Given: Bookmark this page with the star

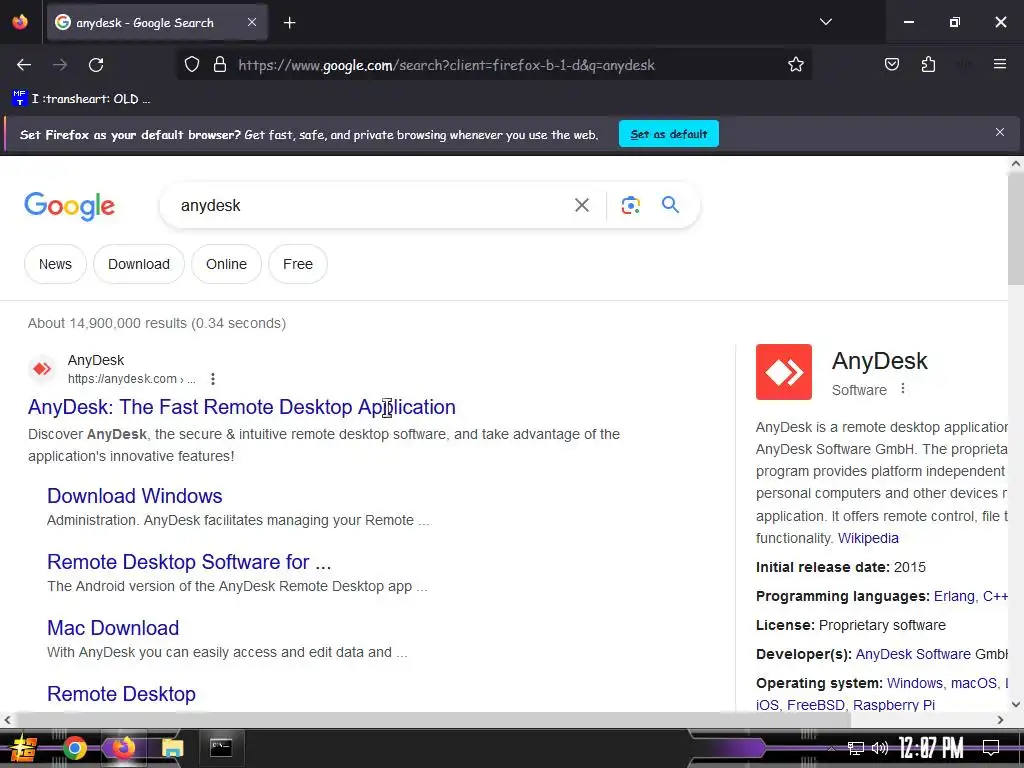Looking at the screenshot, I should (795, 65).
